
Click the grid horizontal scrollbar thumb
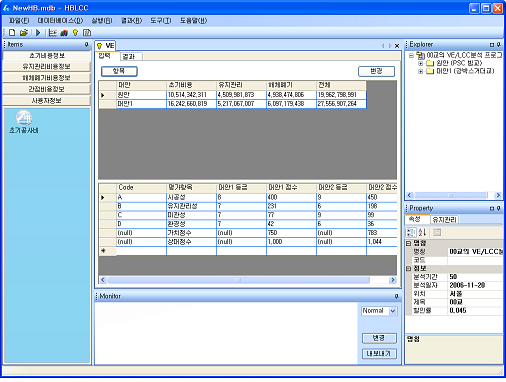click(238, 280)
